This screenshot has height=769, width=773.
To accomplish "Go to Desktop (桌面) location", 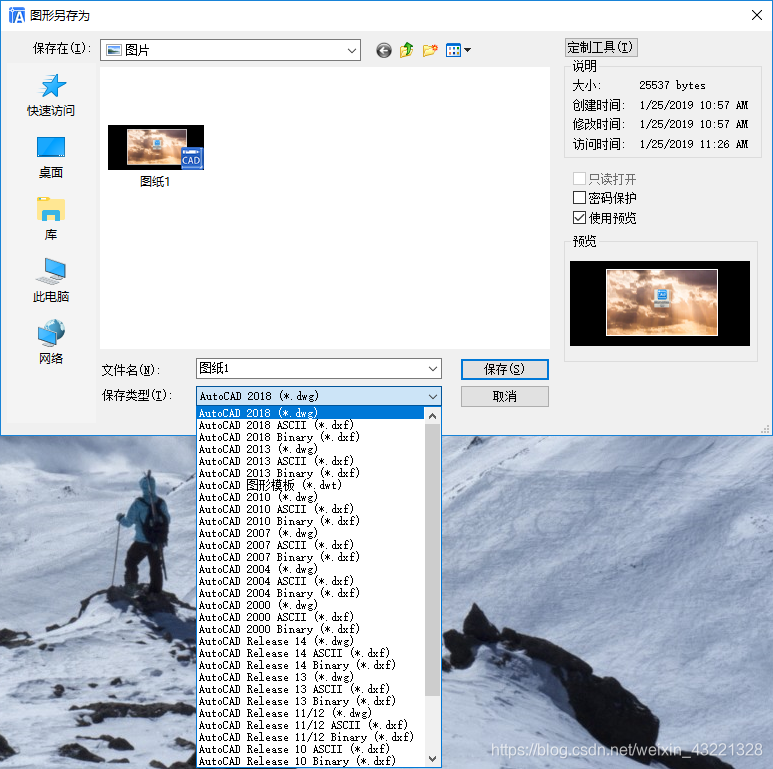I will pos(51,158).
